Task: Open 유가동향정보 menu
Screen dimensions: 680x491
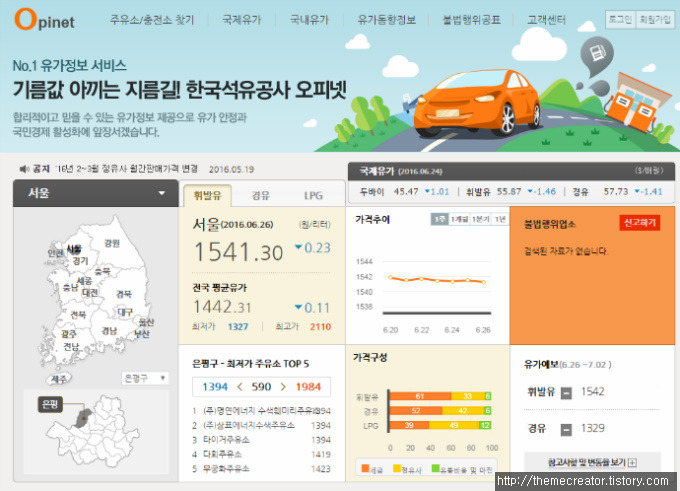Action: click(x=386, y=20)
